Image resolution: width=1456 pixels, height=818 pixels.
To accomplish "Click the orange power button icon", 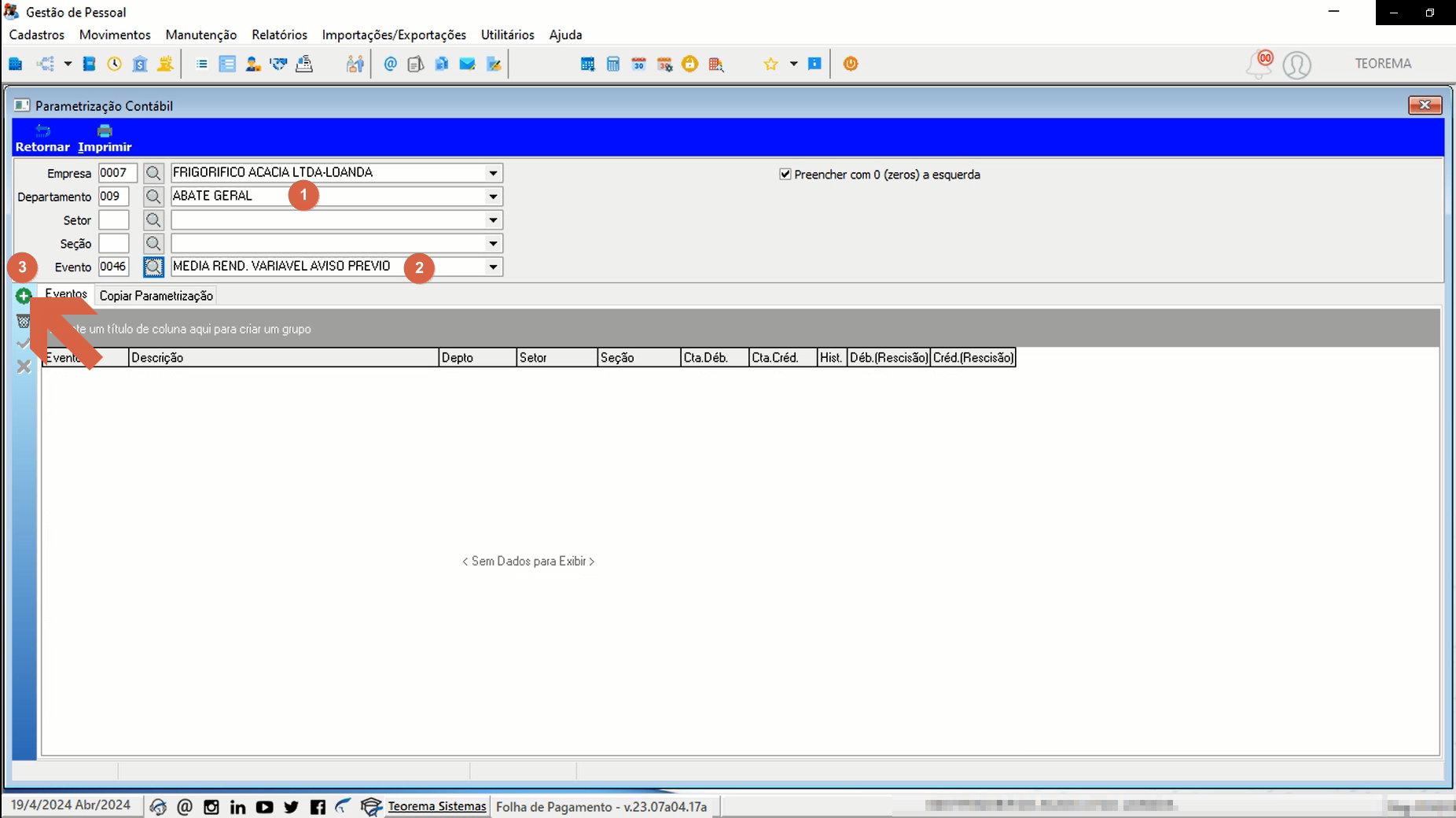I will coord(851,64).
